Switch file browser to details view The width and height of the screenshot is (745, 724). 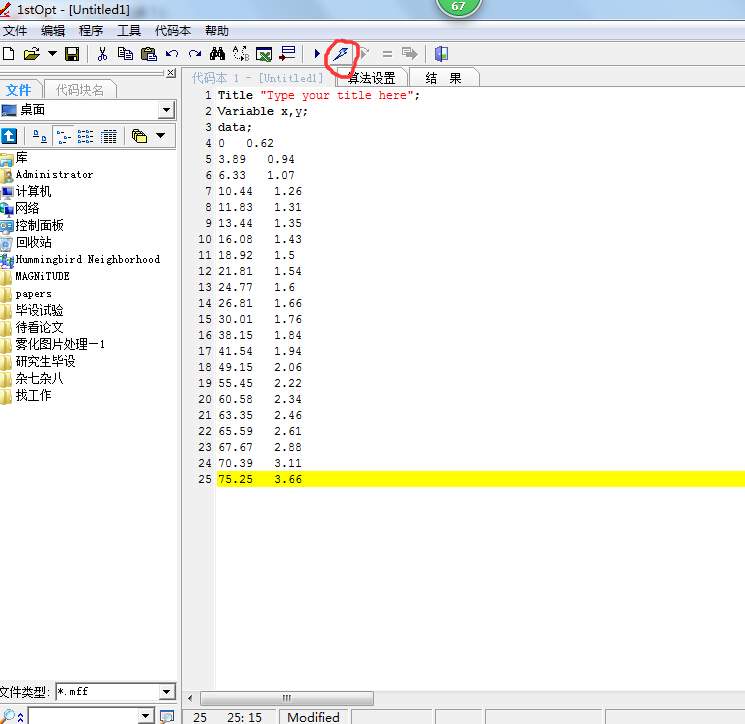point(108,137)
